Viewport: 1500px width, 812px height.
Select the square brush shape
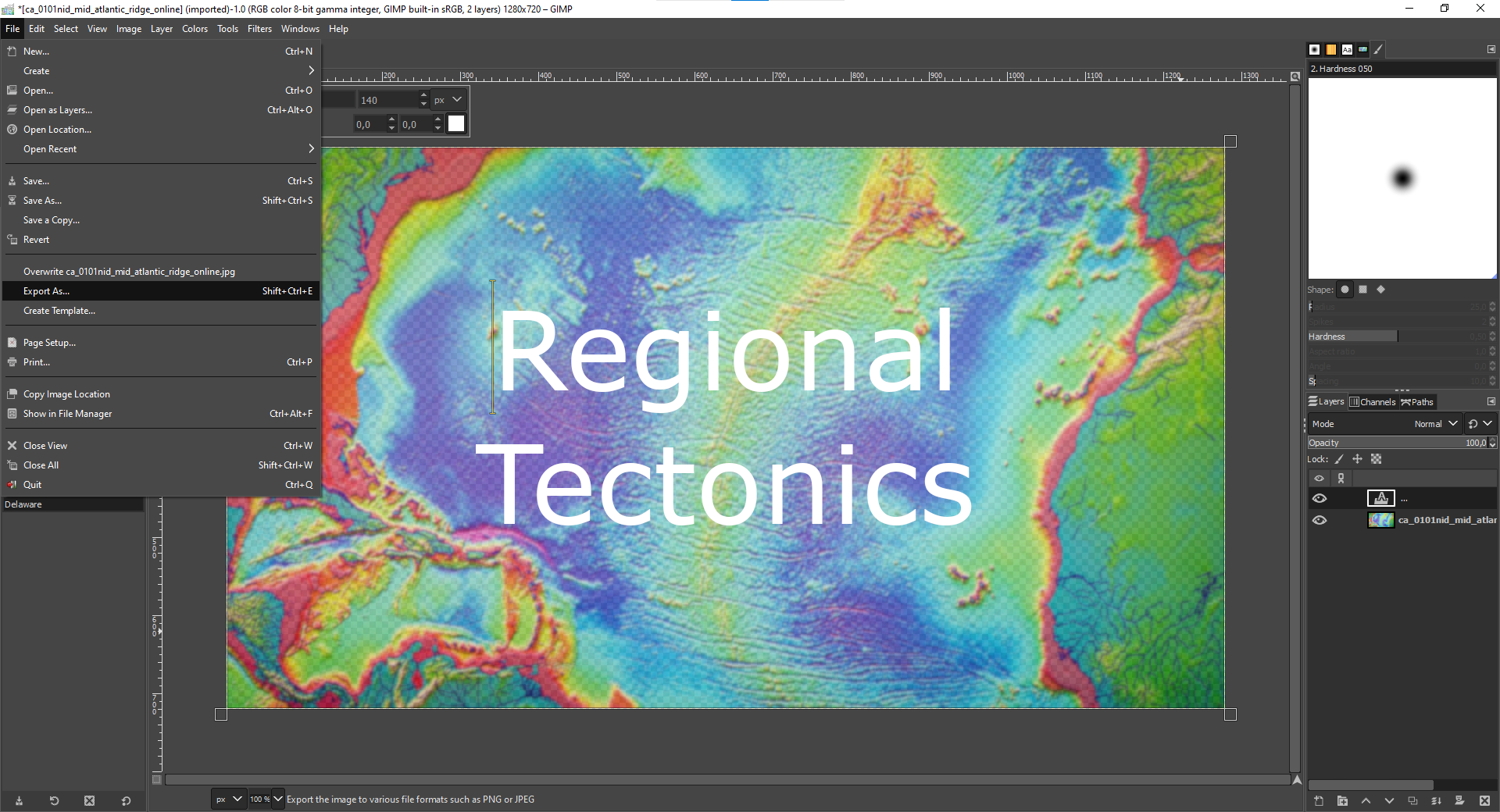1363,290
